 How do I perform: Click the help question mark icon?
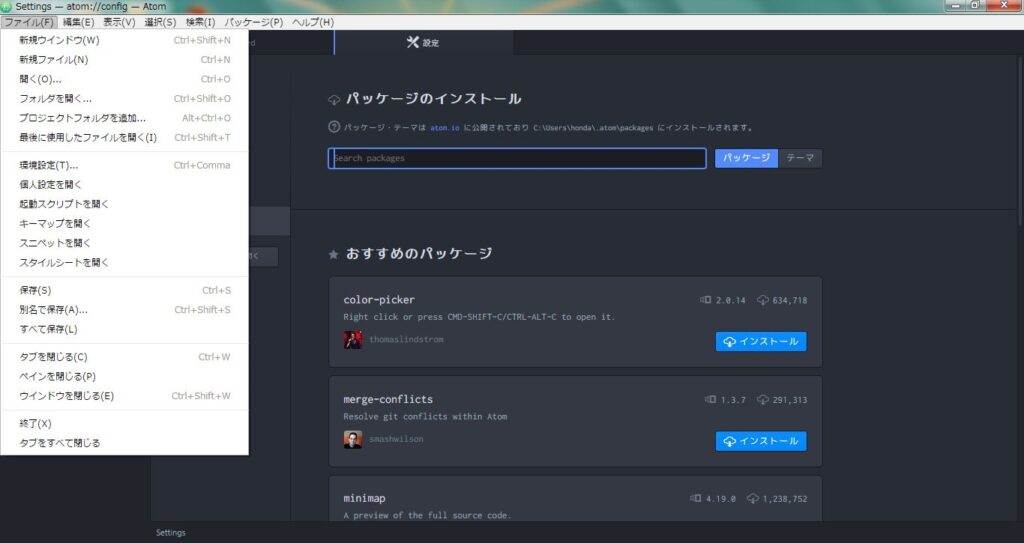pyautogui.click(x=334, y=127)
